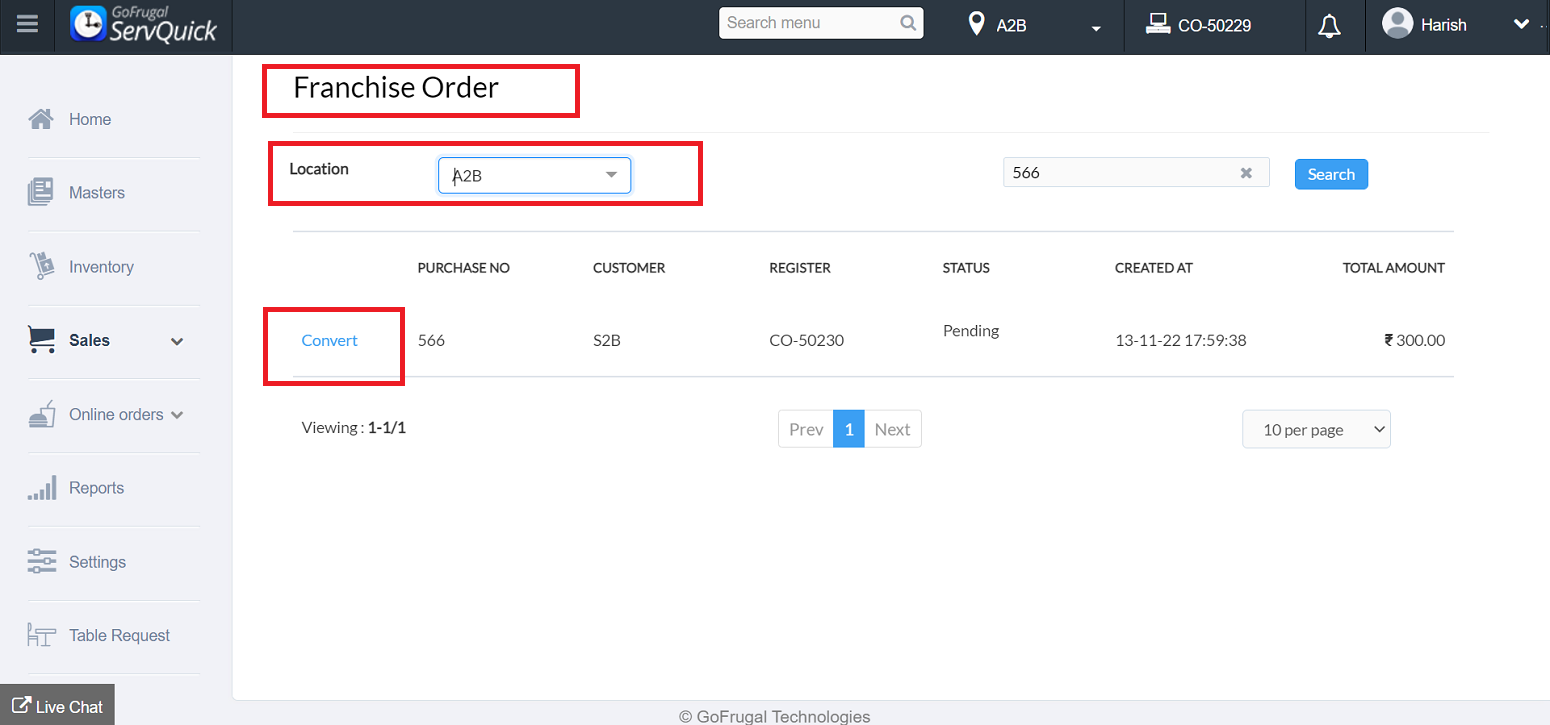Clear the 566 search text with X
Image resolution: width=1550 pixels, height=725 pixels.
coord(1246,173)
